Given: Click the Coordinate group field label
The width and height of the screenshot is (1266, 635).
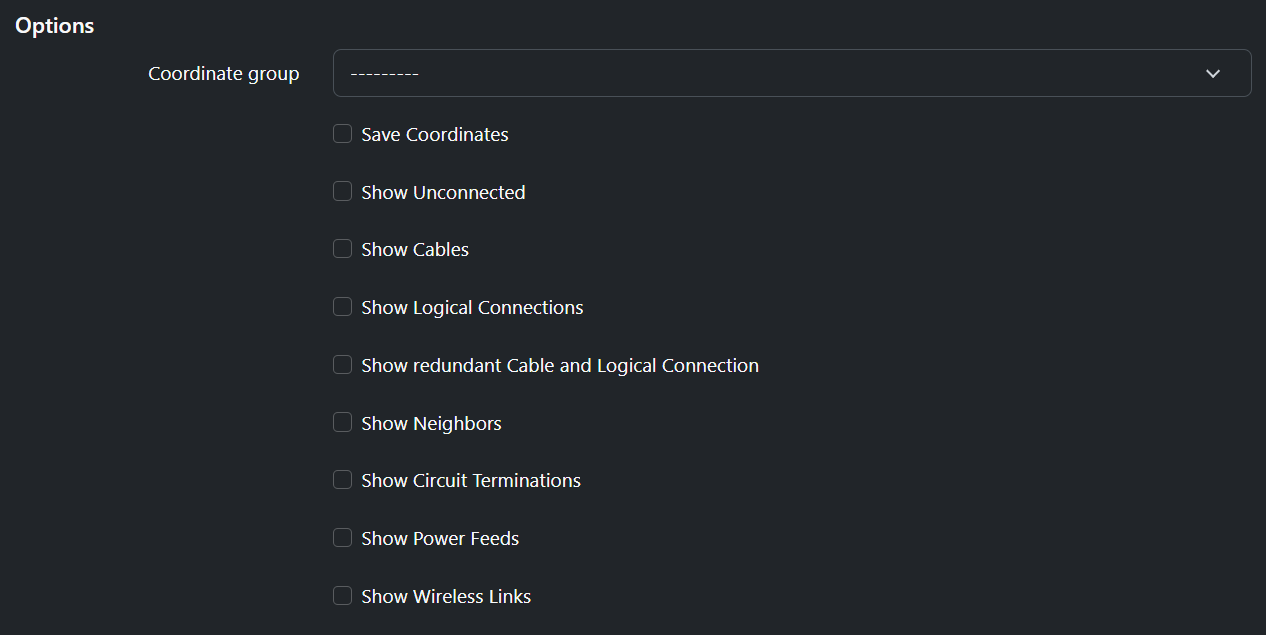Looking at the screenshot, I should tap(223, 73).
